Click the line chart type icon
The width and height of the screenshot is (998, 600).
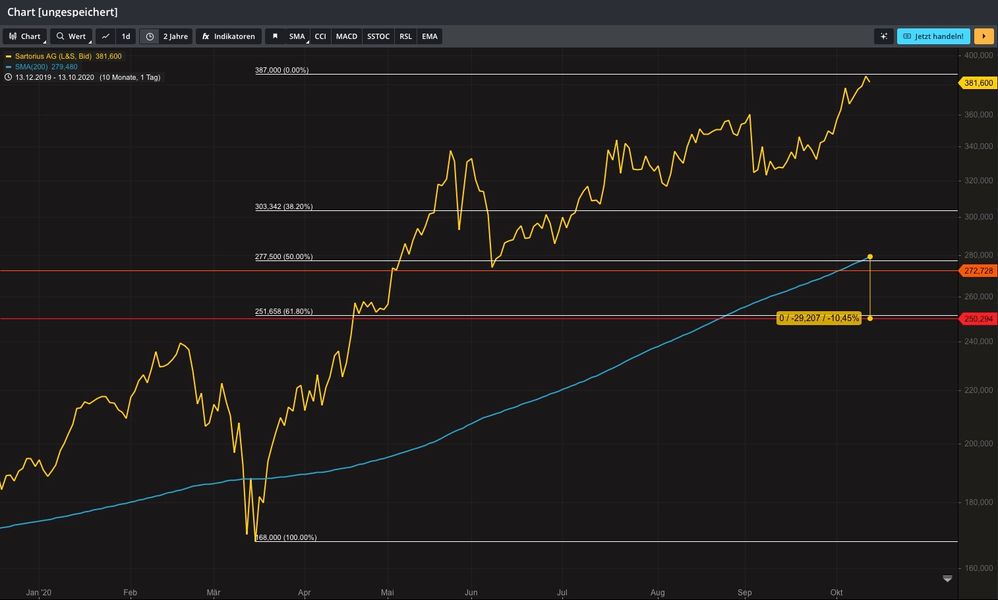pos(105,36)
